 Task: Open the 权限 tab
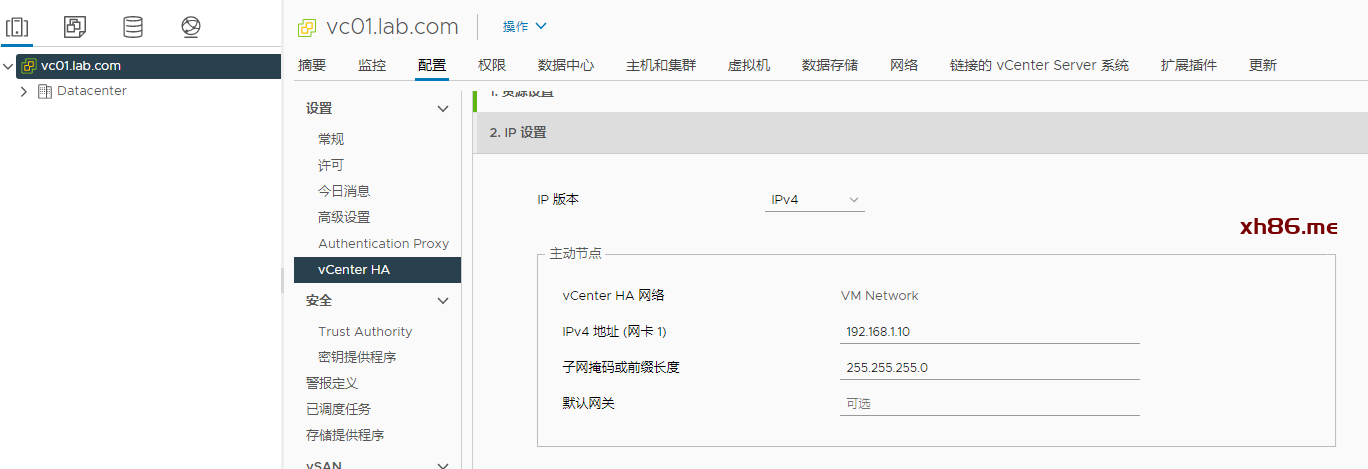click(492, 65)
